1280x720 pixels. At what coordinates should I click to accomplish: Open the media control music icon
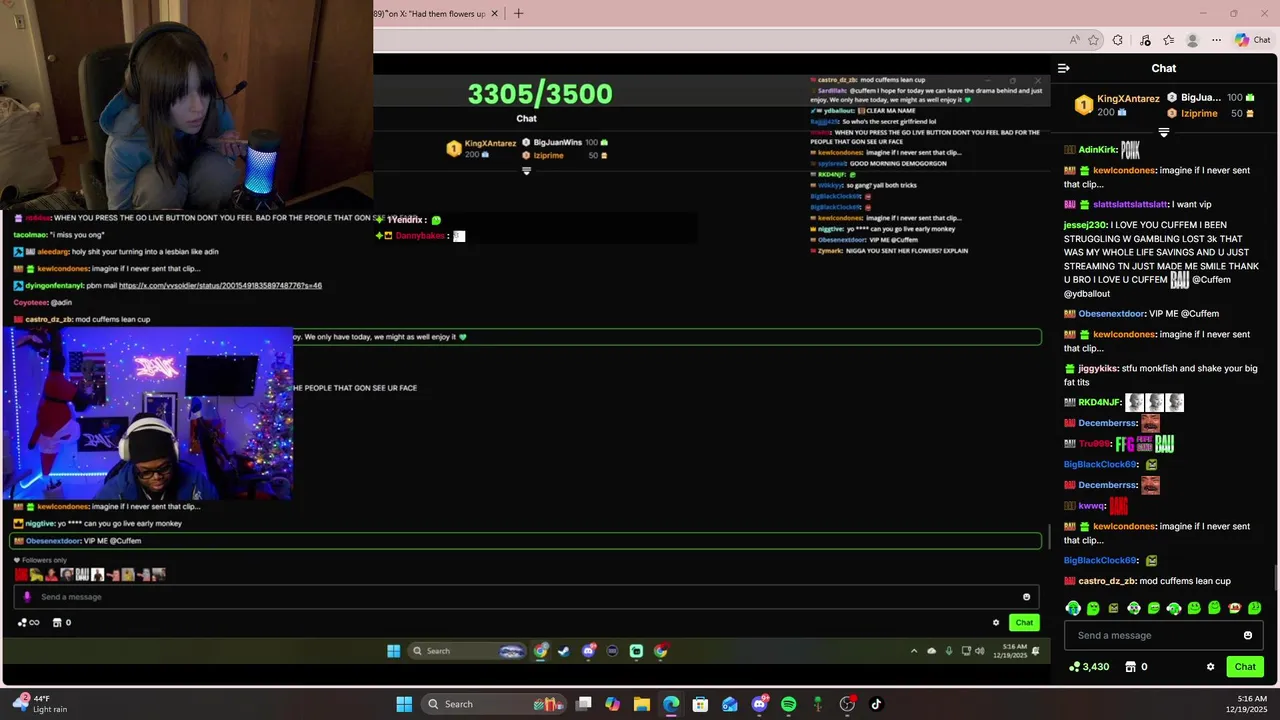(x=1145, y=40)
